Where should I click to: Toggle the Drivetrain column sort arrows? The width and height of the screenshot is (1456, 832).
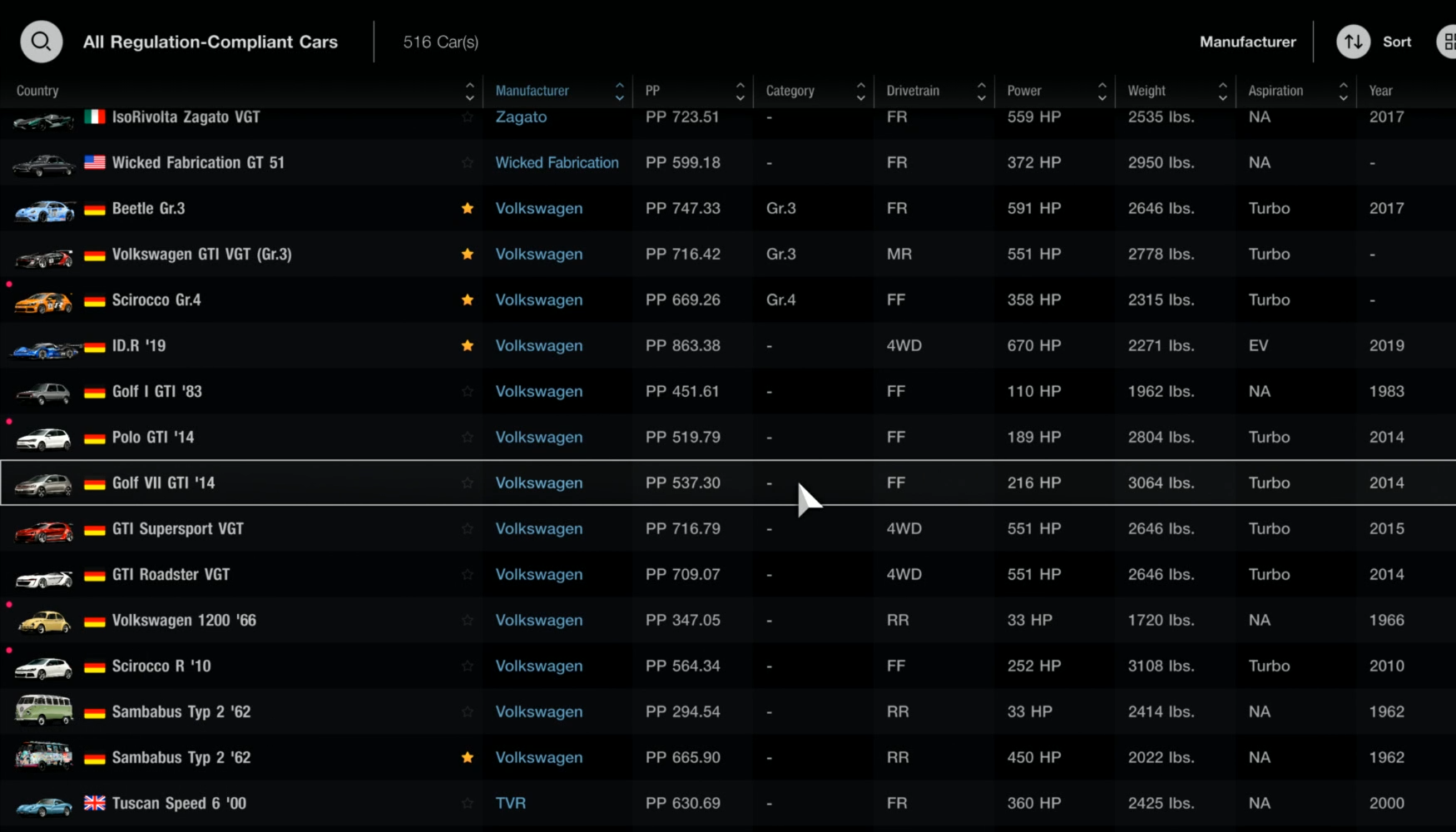point(982,91)
